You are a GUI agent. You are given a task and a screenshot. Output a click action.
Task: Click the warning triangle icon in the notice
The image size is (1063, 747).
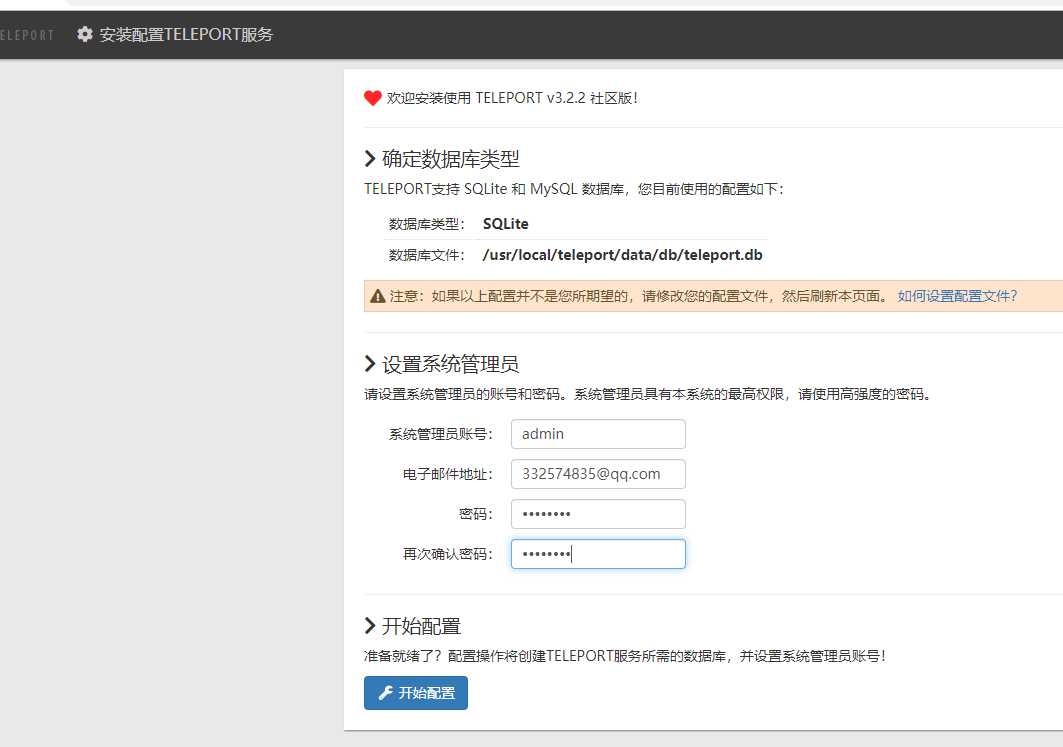tap(378, 296)
